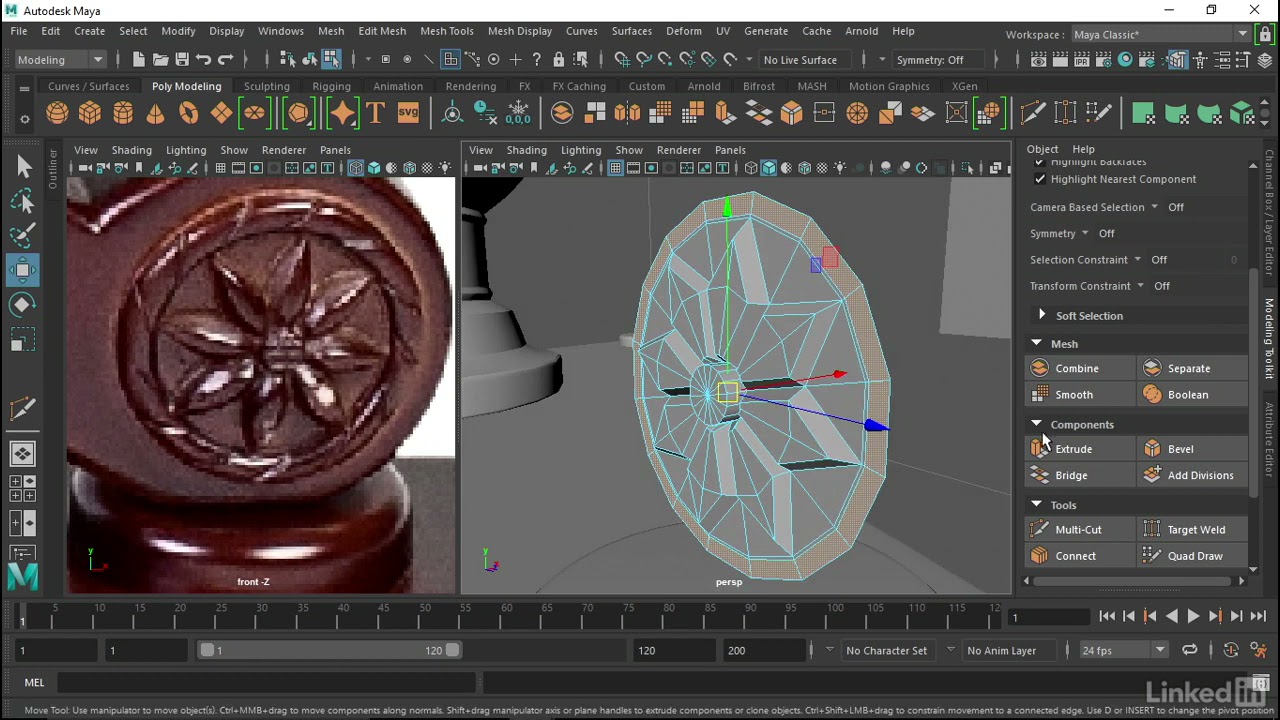The height and width of the screenshot is (720, 1280).
Task: Switch to the Sculpting shelf tab
Action: click(267, 86)
